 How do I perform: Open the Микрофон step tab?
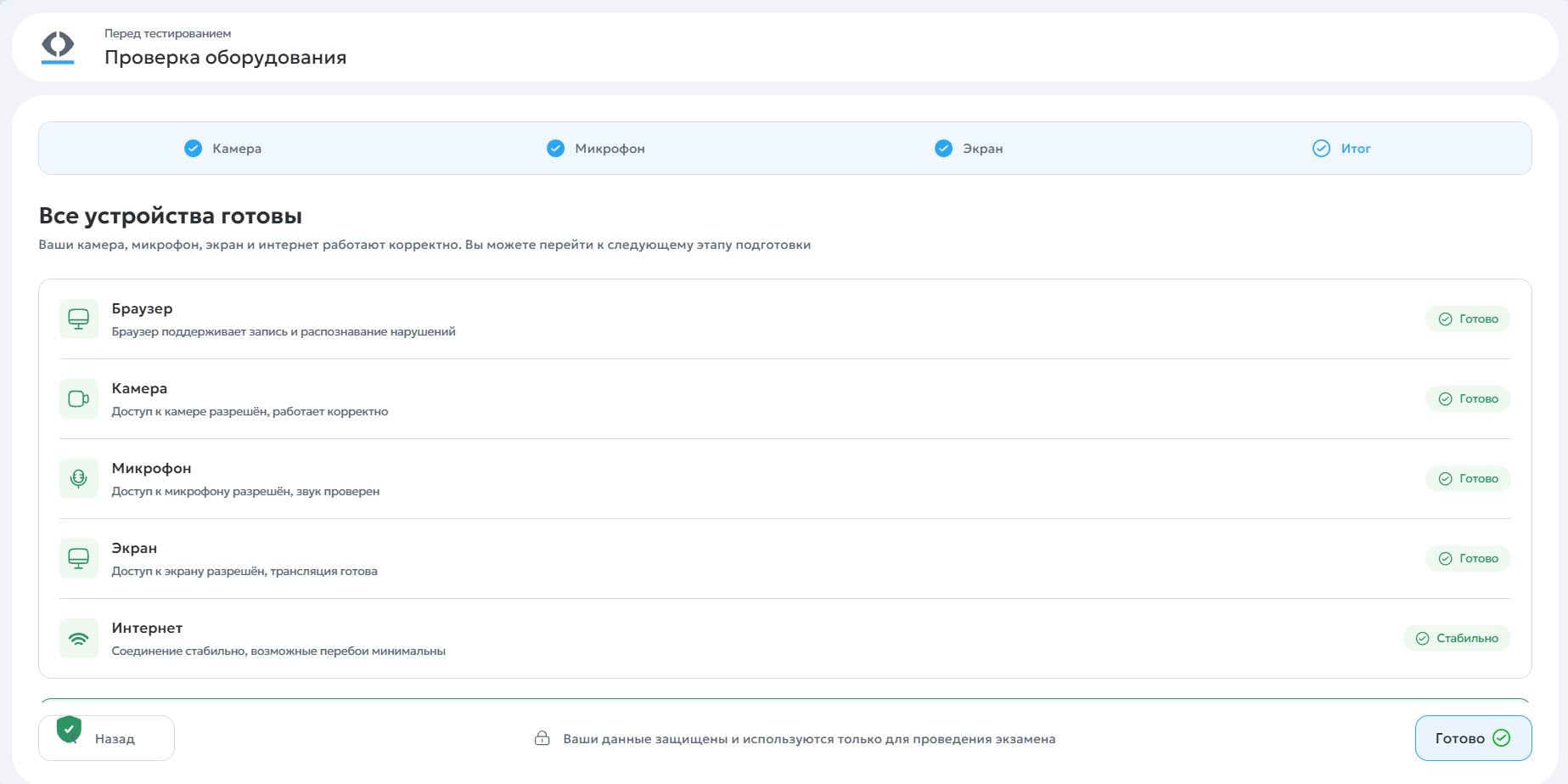coord(596,149)
